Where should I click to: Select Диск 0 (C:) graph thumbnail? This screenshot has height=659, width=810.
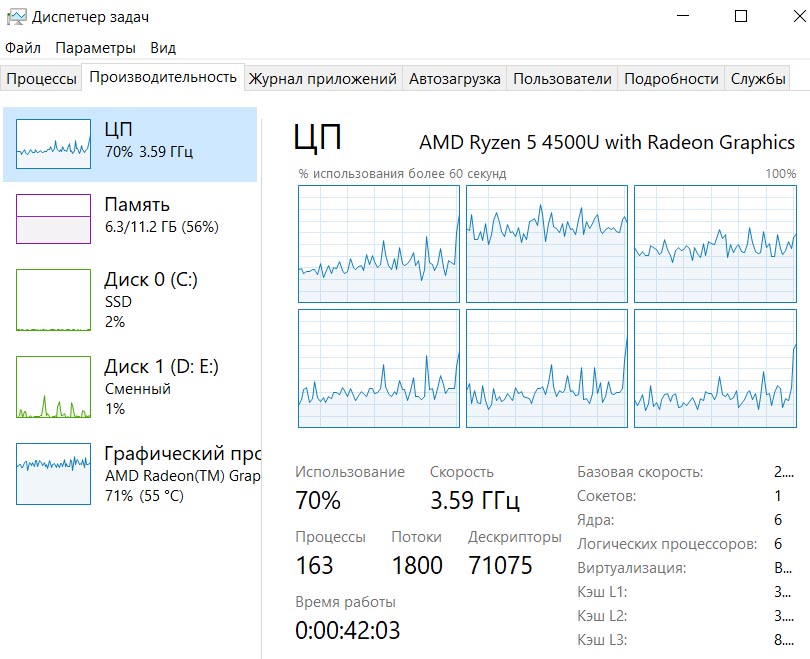(x=53, y=300)
